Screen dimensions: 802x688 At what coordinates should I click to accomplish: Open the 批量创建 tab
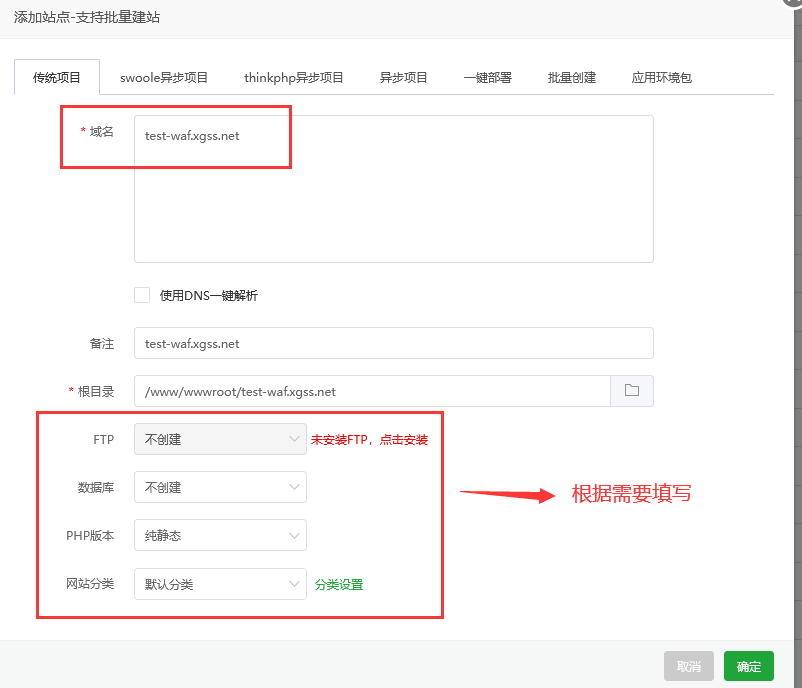[571, 77]
